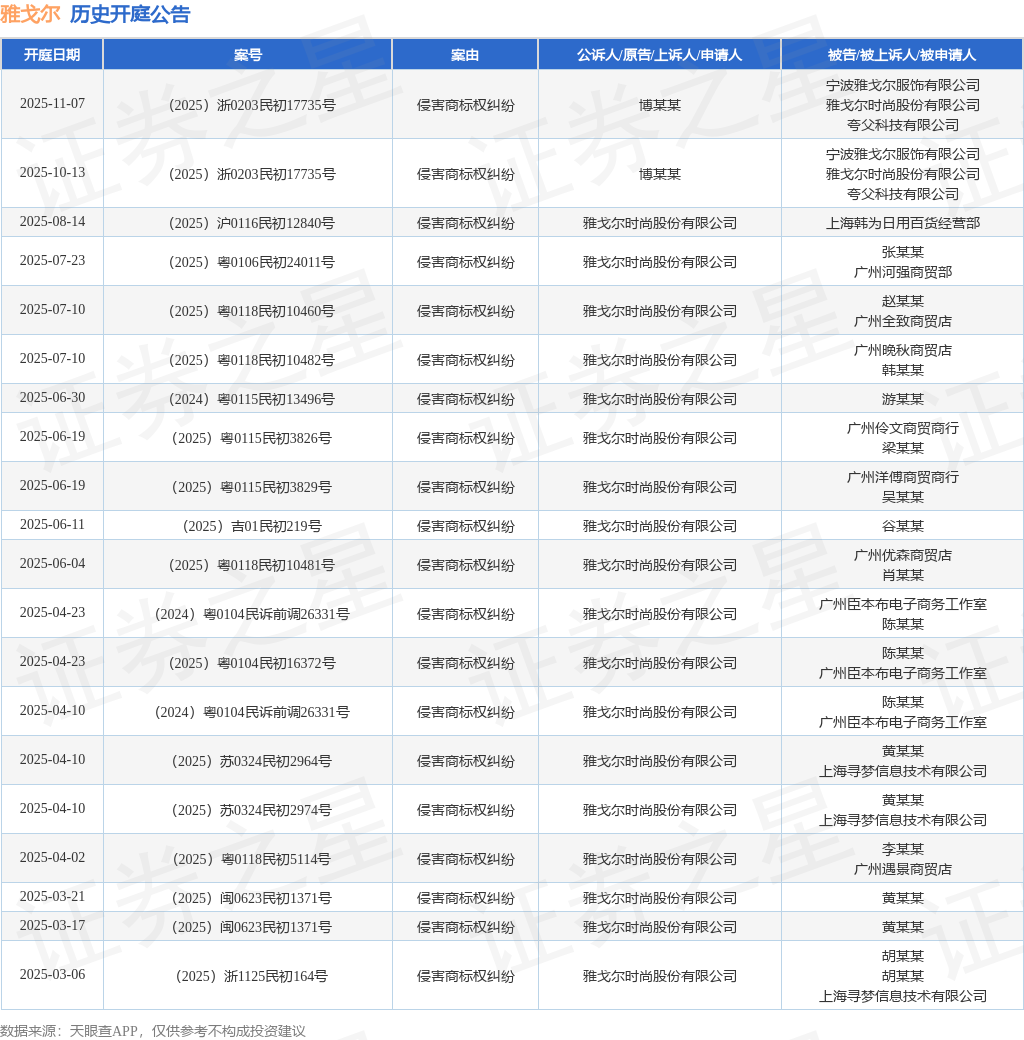Click case number 粤0106民初24011号
The width and height of the screenshot is (1024, 1040).
pos(252,263)
